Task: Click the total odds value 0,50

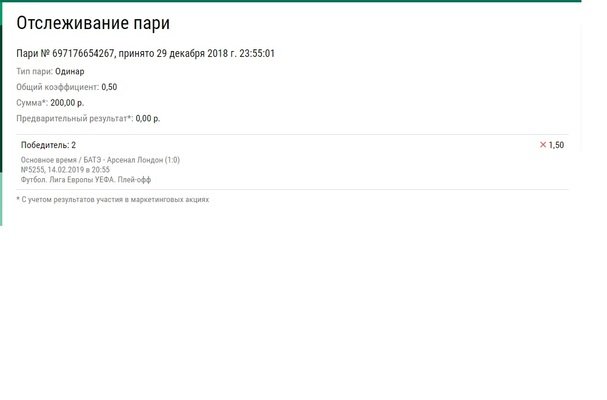Action: (x=109, y=87)
